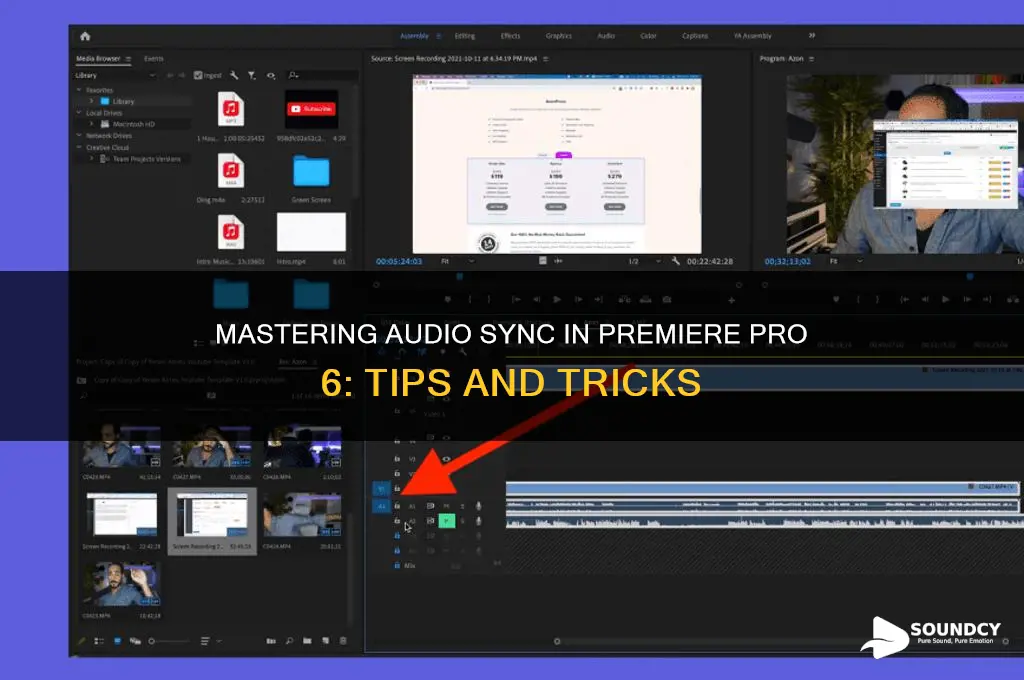The image size is (1024, 680).
Task: Click Drag Audio Only icon in Source
Action: pyautogui.click(x=558, y=261)
